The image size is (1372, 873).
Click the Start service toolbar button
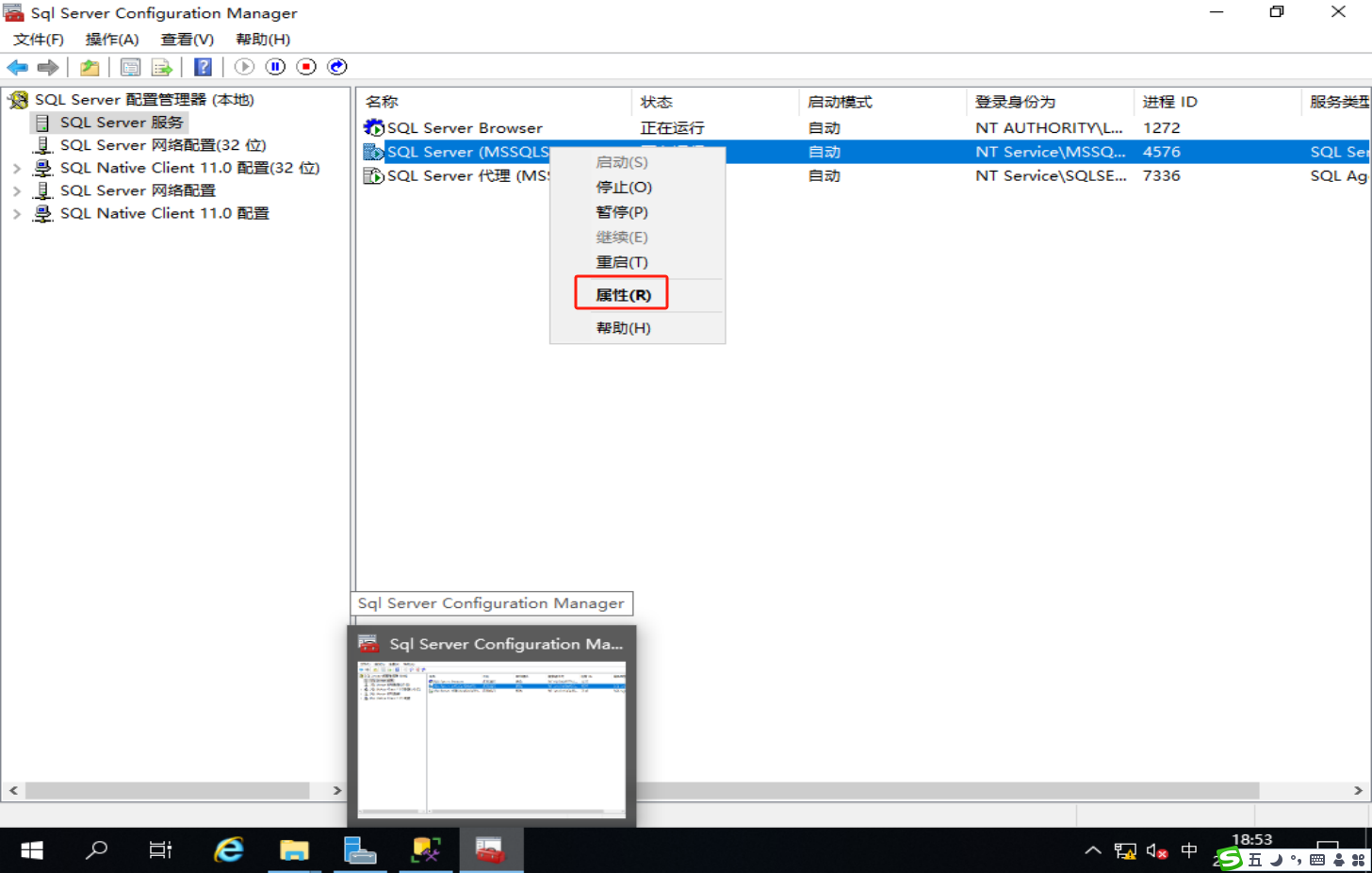[x=244, y=67]
